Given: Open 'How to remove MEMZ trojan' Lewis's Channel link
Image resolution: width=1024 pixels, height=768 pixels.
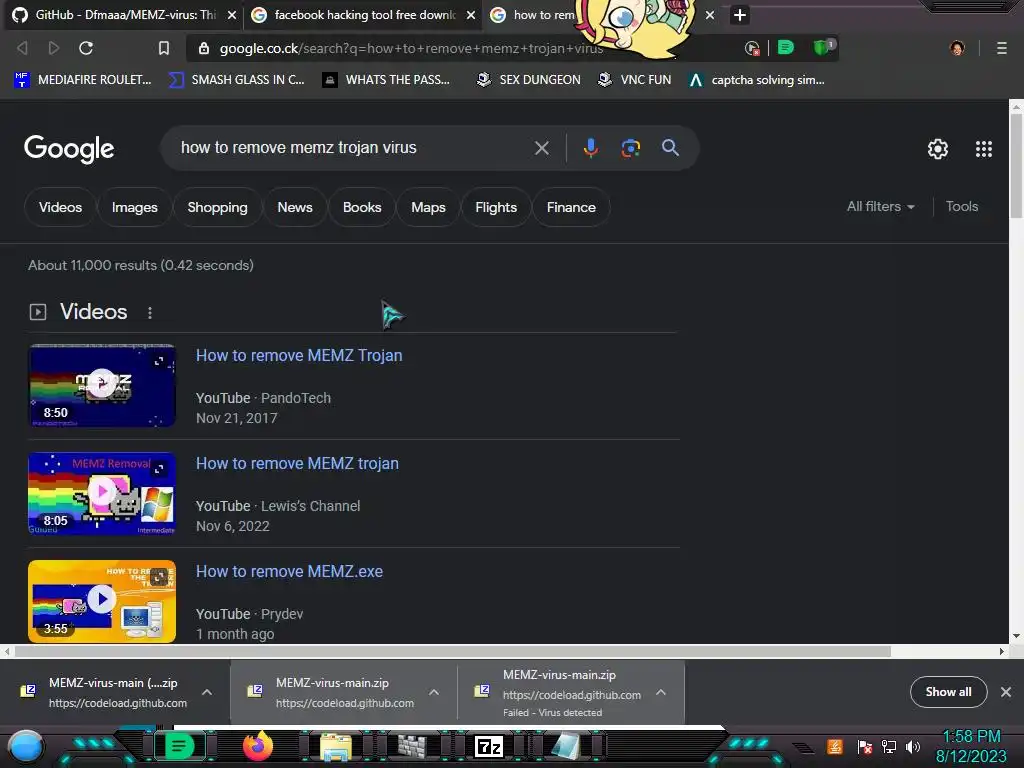Looking at the screenshot, I should [x=297, y=463].
